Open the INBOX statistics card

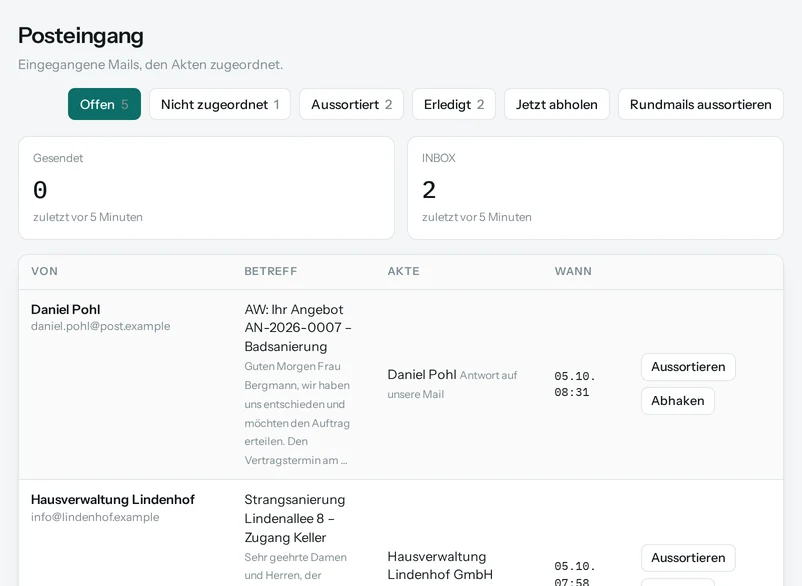click(x=595, y=188)
